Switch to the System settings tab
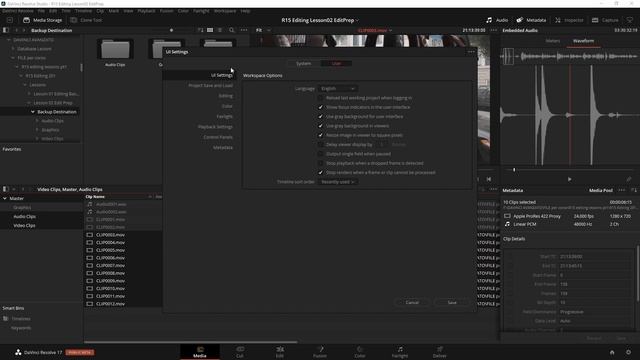The width and height of the screenshot is (640, 360). pyautogui.click(x=303, y=64)
